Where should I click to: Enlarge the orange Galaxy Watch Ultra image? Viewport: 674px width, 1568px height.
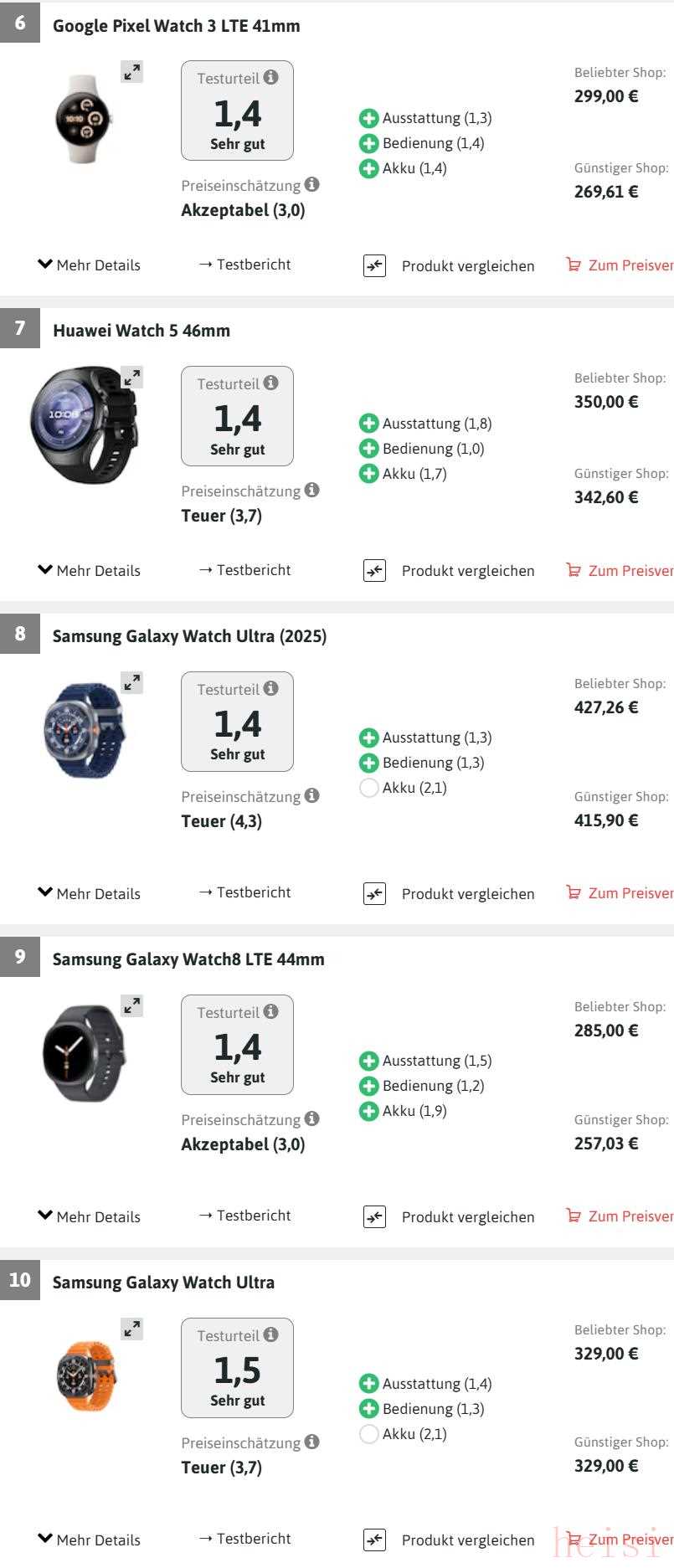tap(132, 1329)
